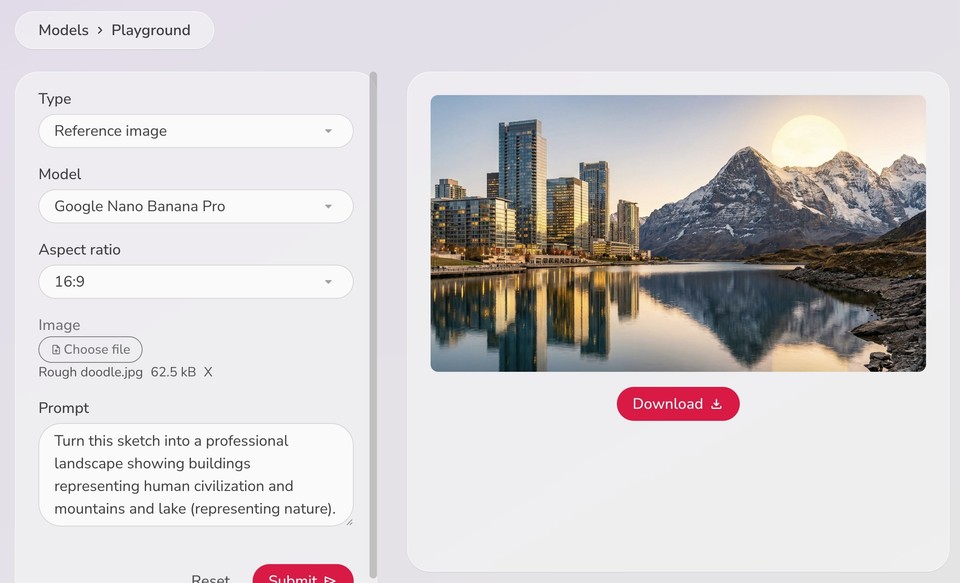Expand the Model dropdown Google Nano Banana Pro

[196, 206]
